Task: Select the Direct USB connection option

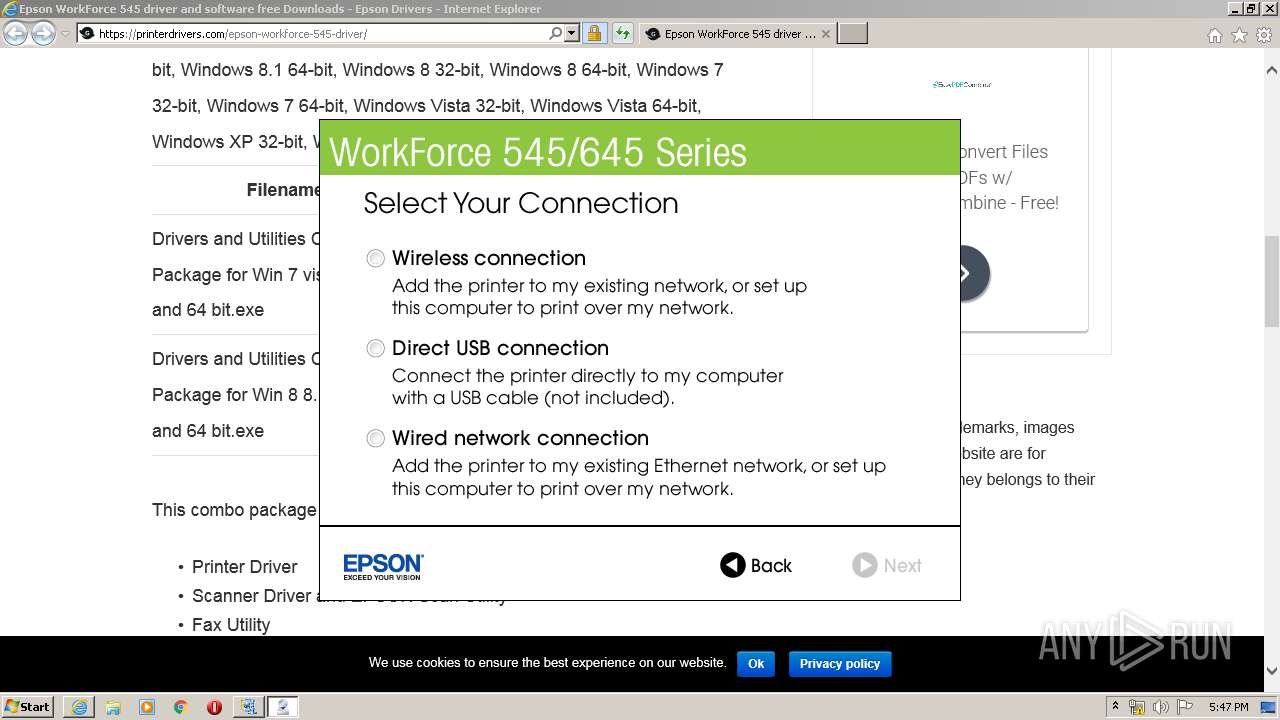Action: pos(375,349)
